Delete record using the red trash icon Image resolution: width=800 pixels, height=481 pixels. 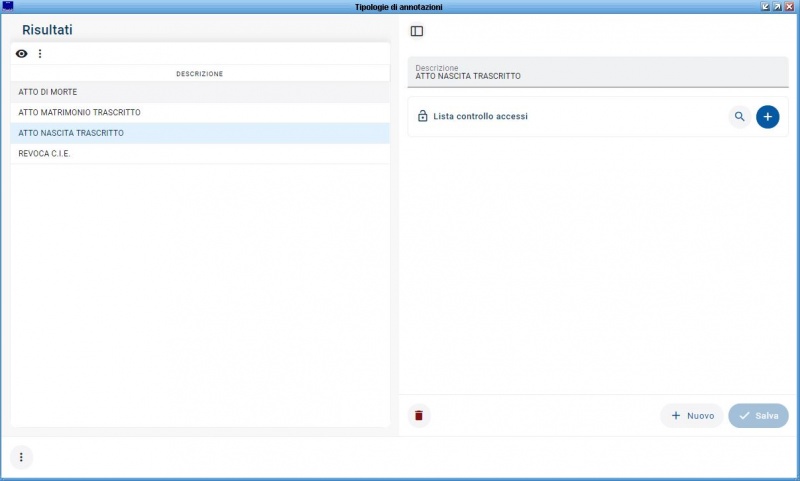click(419, 415)
